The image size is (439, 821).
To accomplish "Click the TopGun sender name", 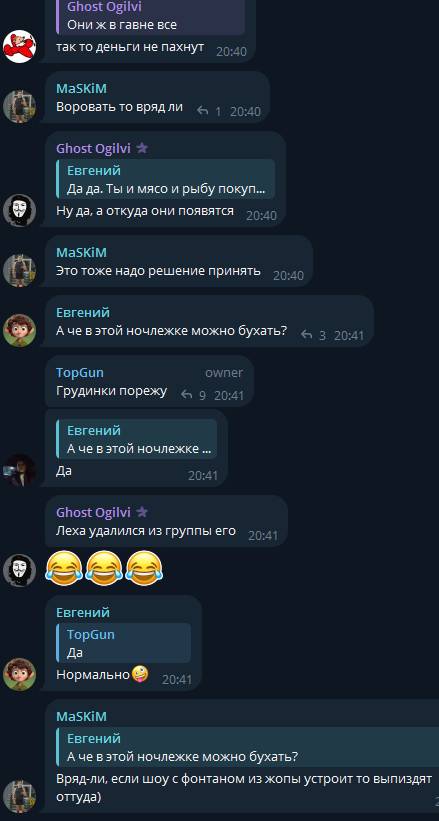I will click(x=80, y=372).
